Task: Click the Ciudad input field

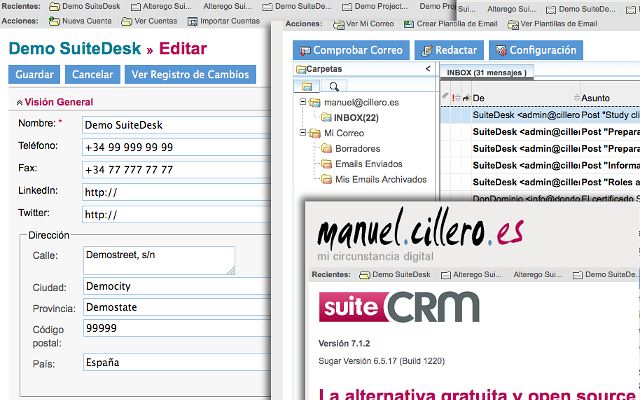Action: 177,286
